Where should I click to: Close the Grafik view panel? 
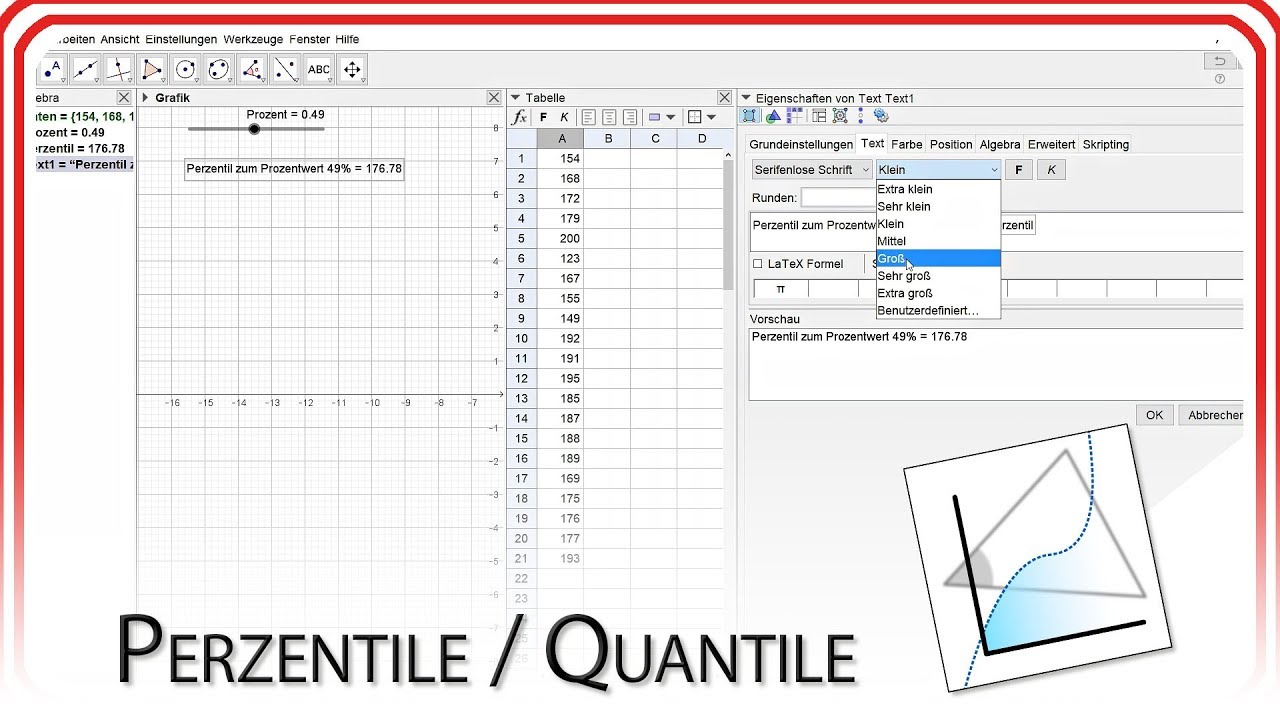pos(494,98)
